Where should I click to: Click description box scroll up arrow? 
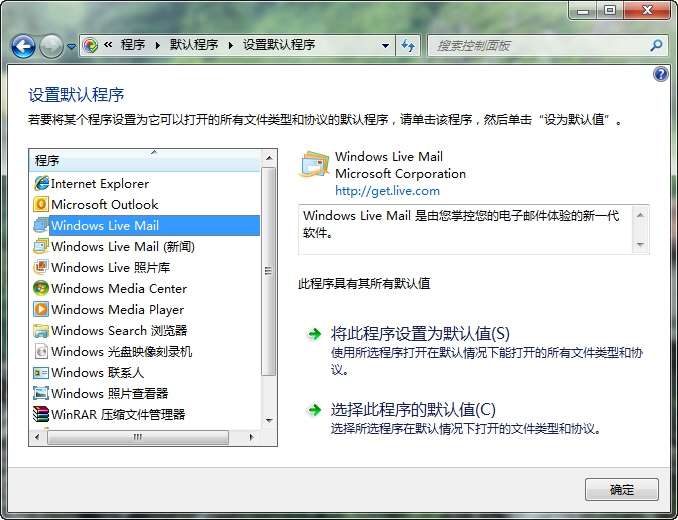tap(640, 215)
